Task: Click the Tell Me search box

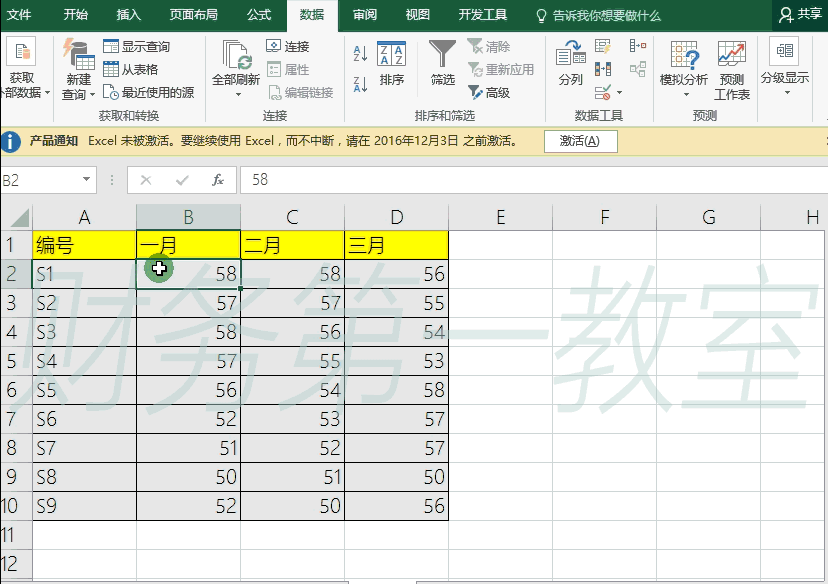Action: click(598, 15)
